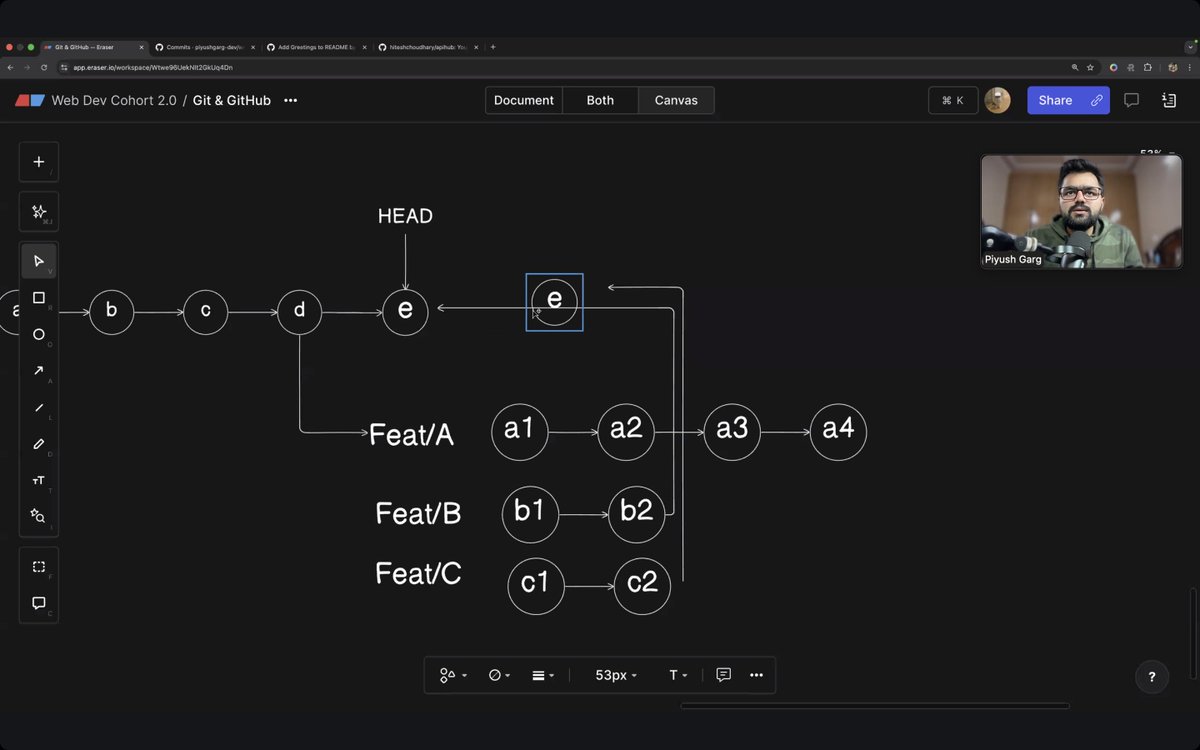Select the a3 commit node
Image resolution: width=1200 pixels, height=750 pixels.
(732, 432)
